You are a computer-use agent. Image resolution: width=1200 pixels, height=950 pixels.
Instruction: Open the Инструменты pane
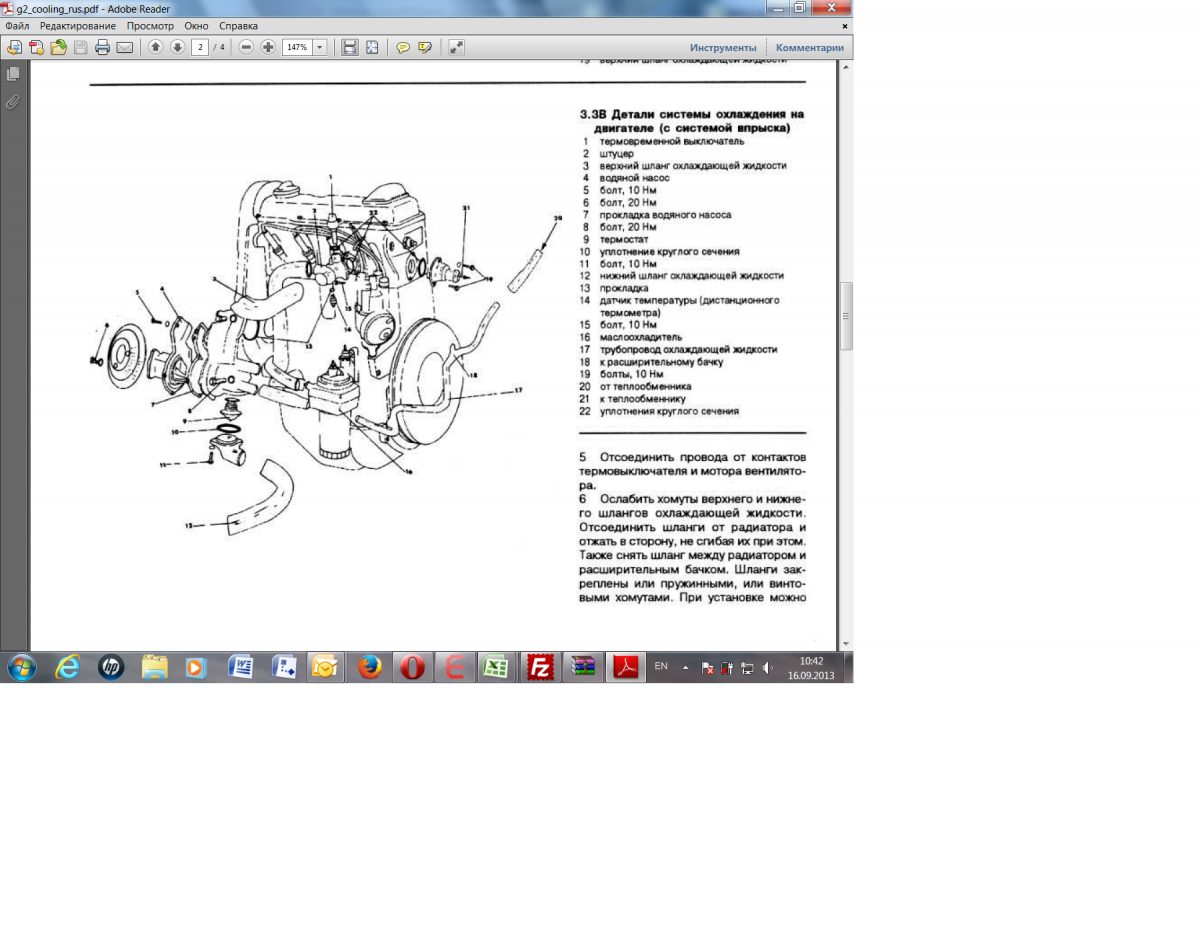click(722, 47)
